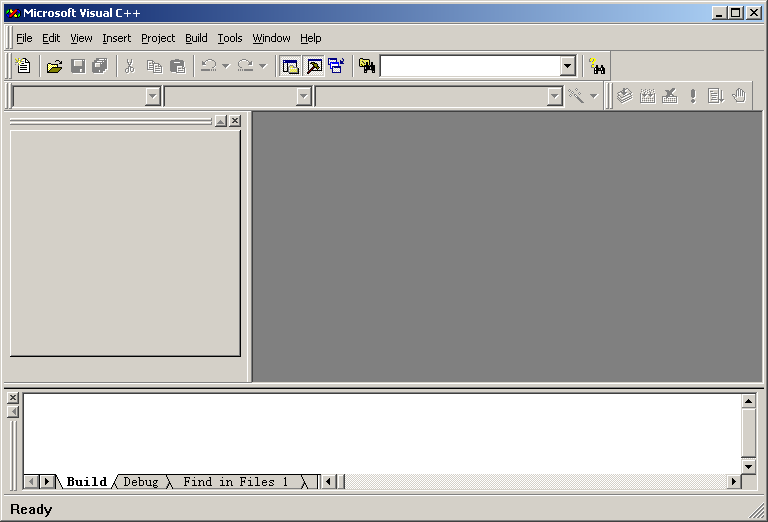Click the output vertical scrollbar thumb
Image resolution: width=768 pixels, height=522 pixels.
click(x=748, y=433)
